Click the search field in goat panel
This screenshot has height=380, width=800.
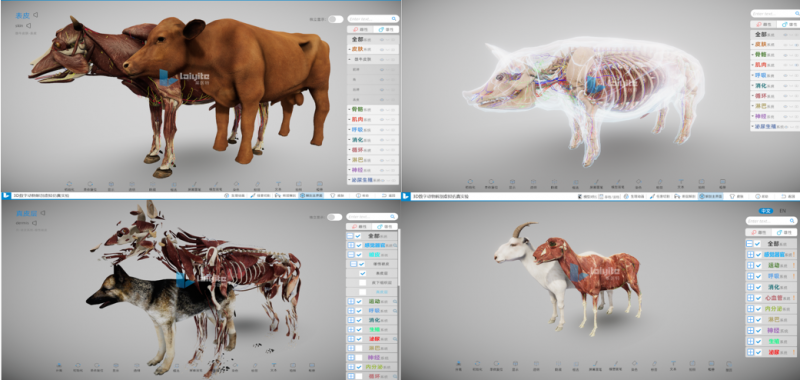tap(771, 221)
